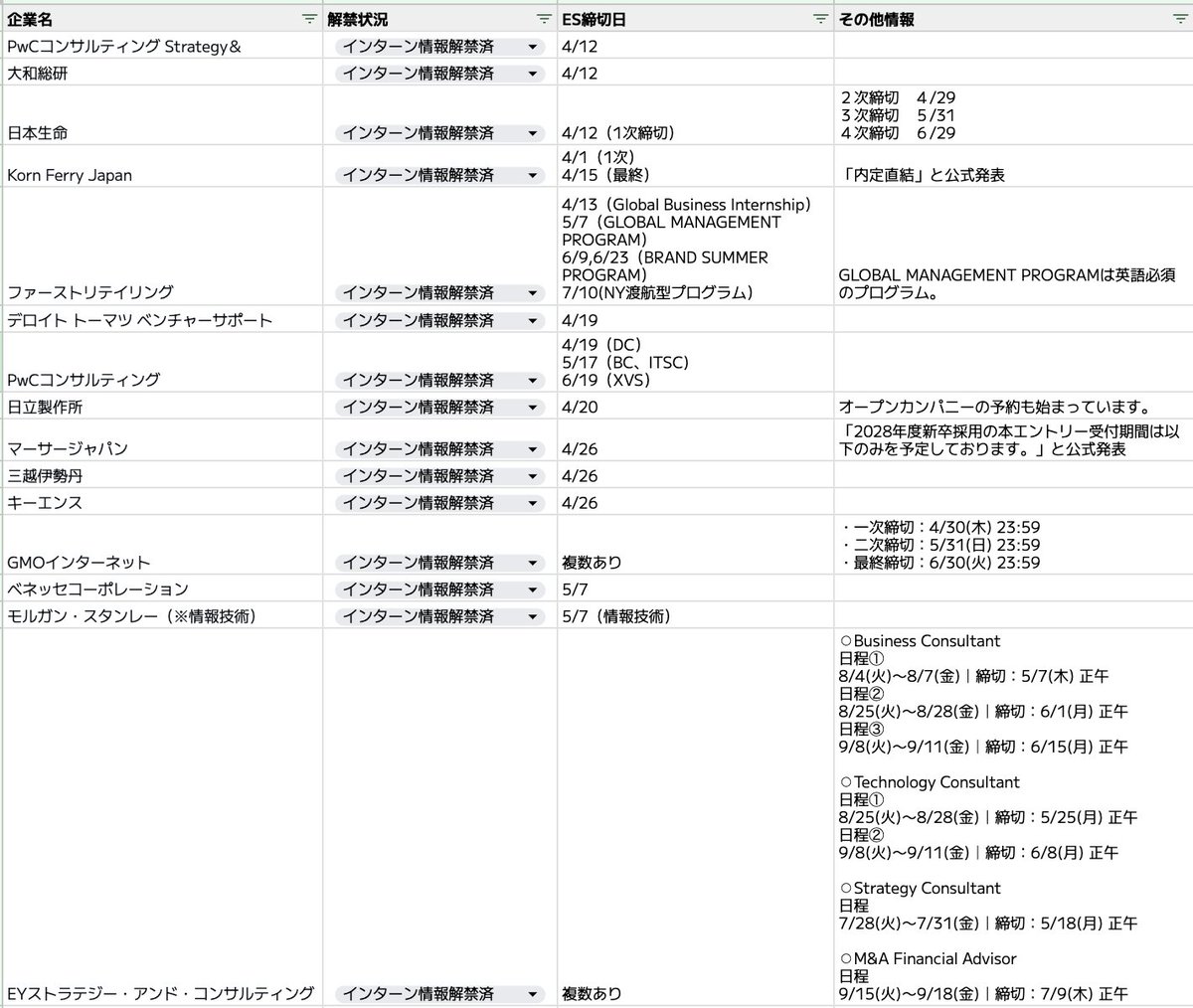Select ファーストリテイリング deadline cell with Global Business Internship
Image resolution: width=1193 pixels, height=1008 pixels.
tap(695, 247)
